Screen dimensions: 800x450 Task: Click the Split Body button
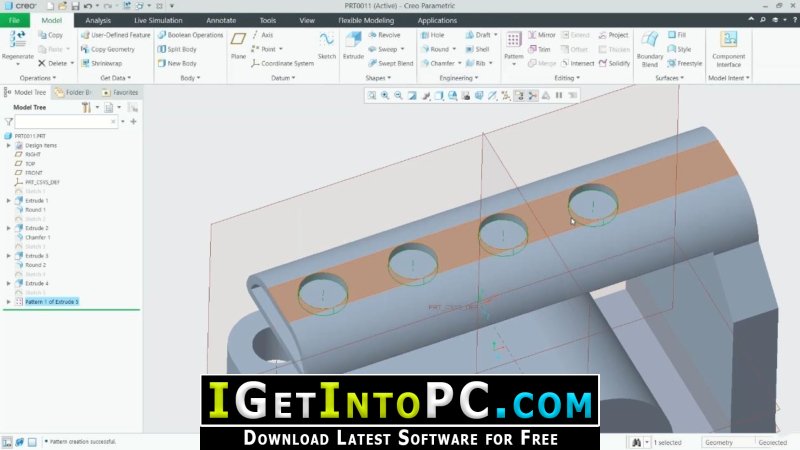[x=177, y=49]
